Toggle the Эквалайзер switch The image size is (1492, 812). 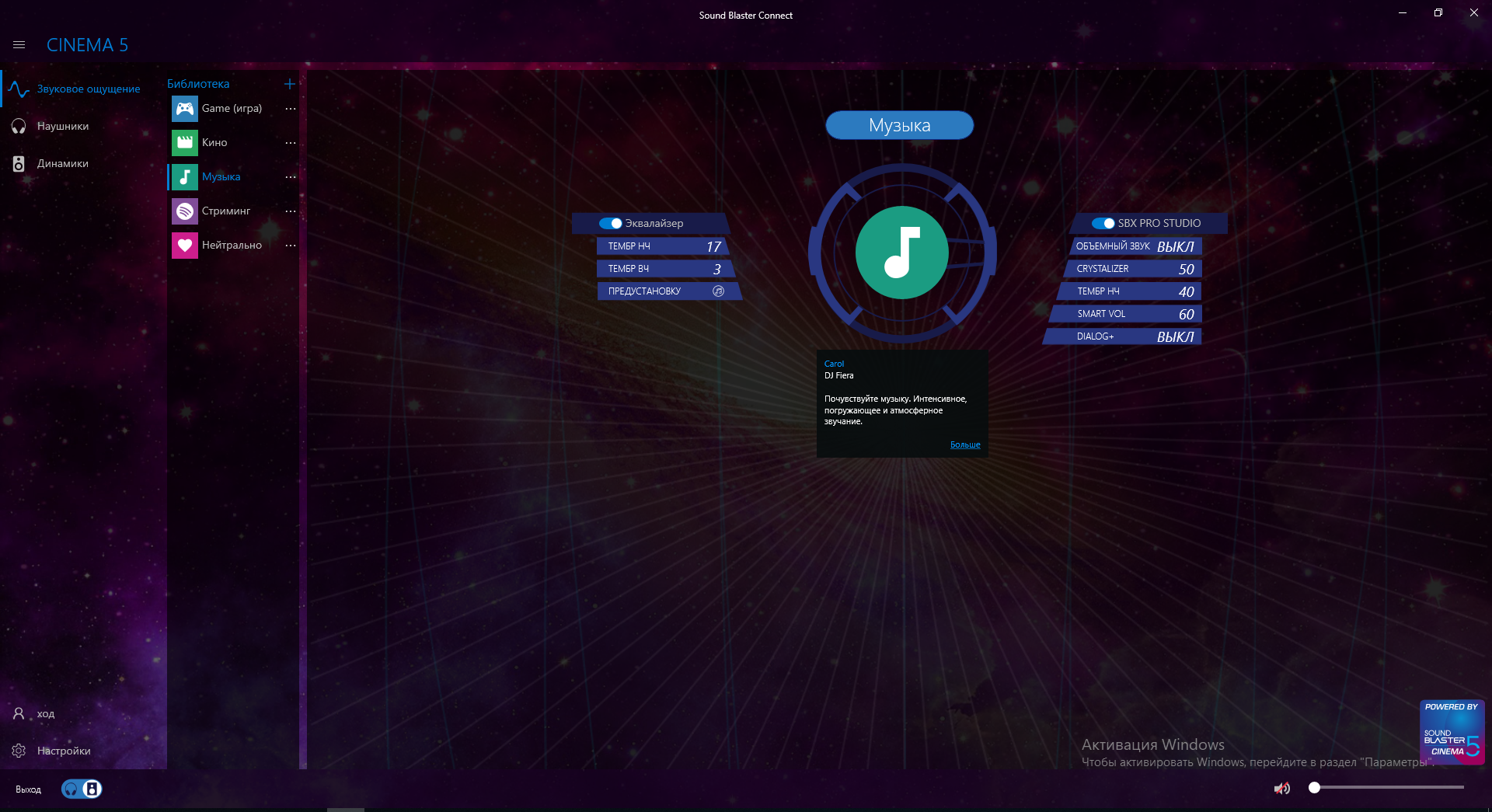pos(611,224)
